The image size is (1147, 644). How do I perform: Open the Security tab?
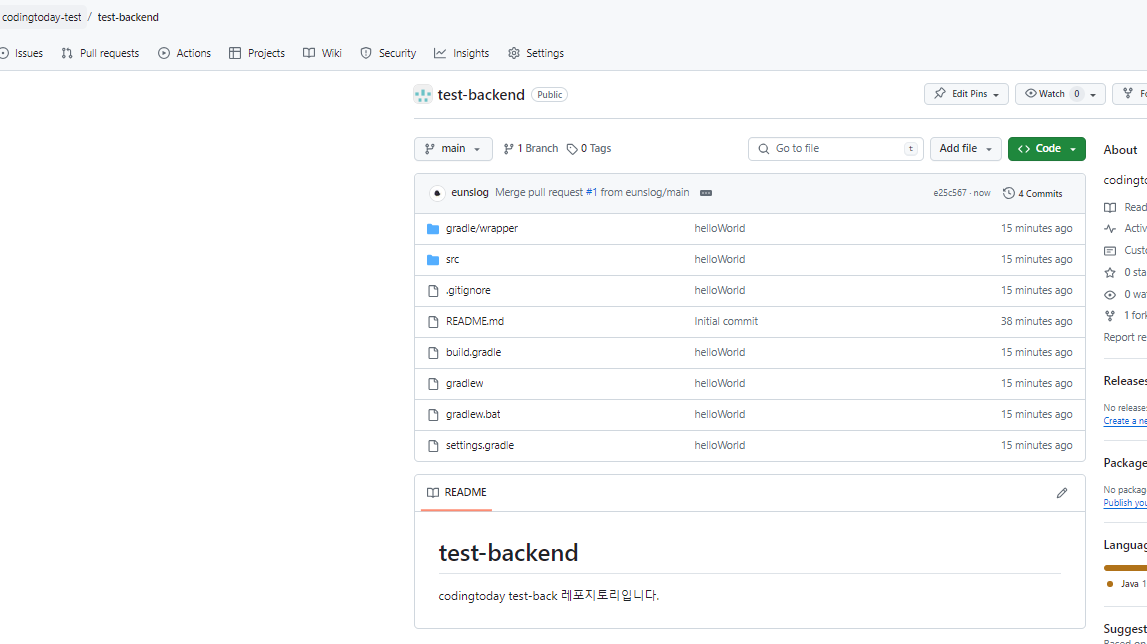point(388,53)
